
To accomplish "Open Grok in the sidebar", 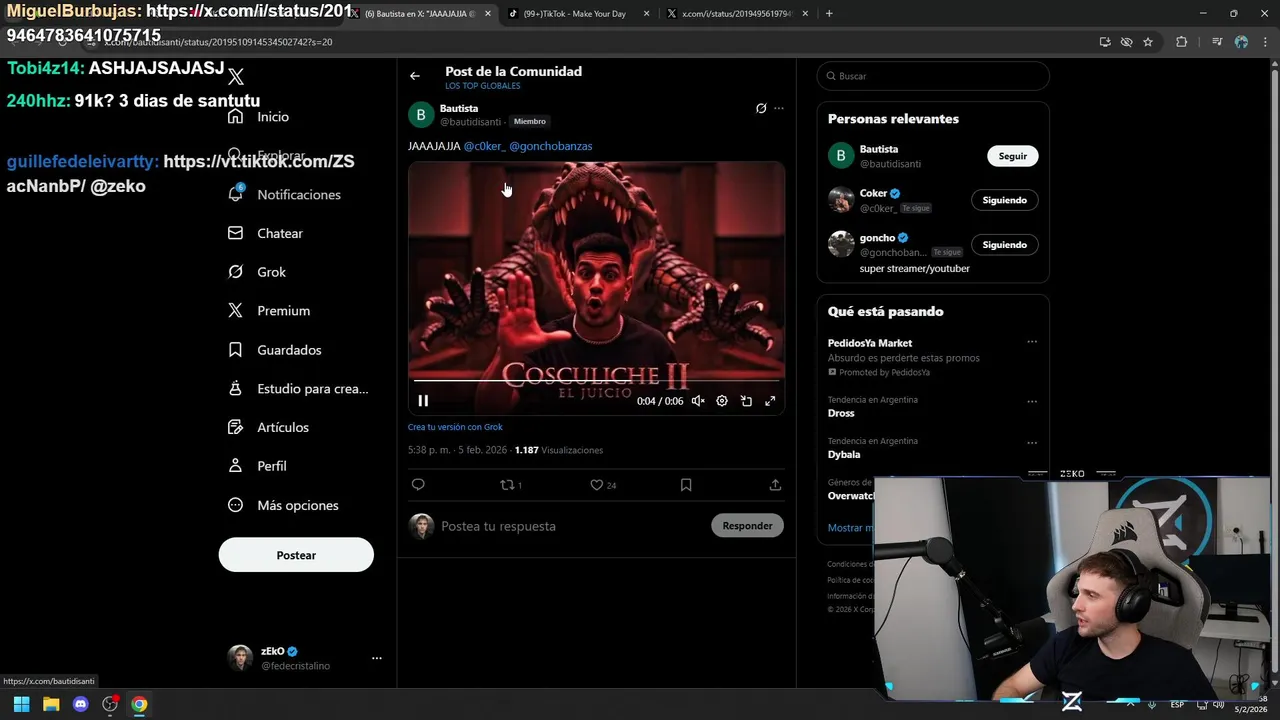I will (x=257, y=272).
